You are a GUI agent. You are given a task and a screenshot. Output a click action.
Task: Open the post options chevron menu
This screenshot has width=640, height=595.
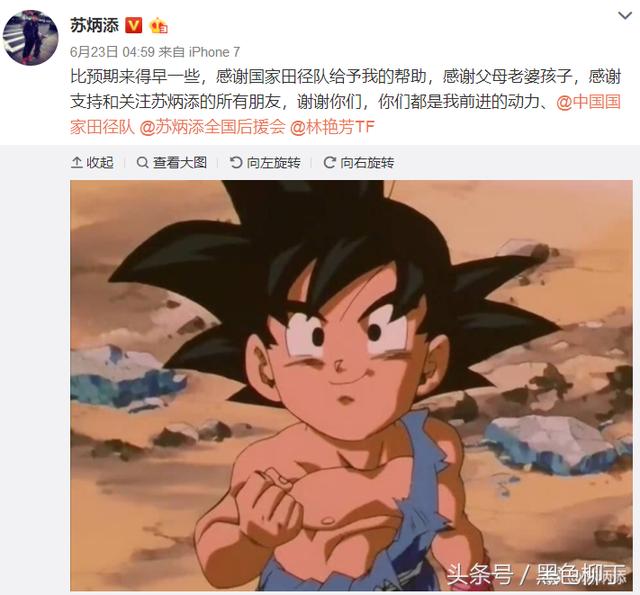coord(625,16)
